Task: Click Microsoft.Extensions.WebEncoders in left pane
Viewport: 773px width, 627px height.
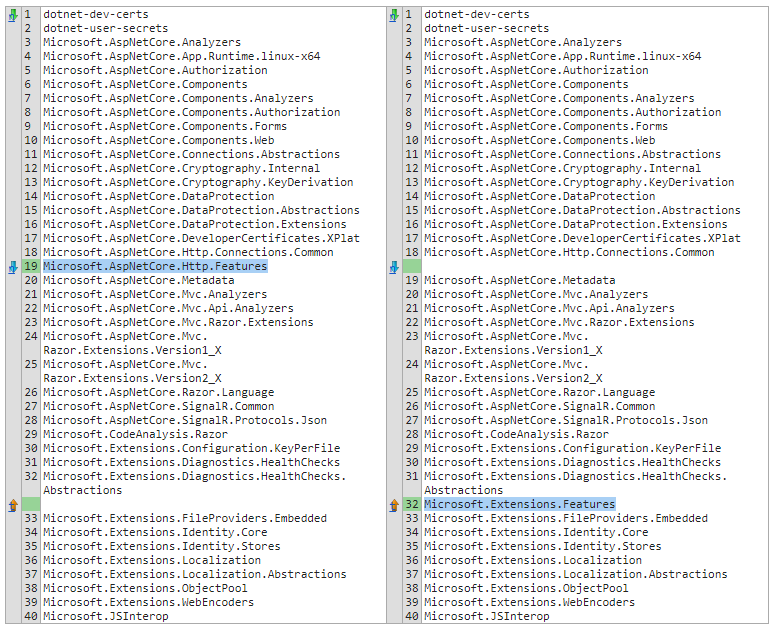Action: (x=148, y=602)
